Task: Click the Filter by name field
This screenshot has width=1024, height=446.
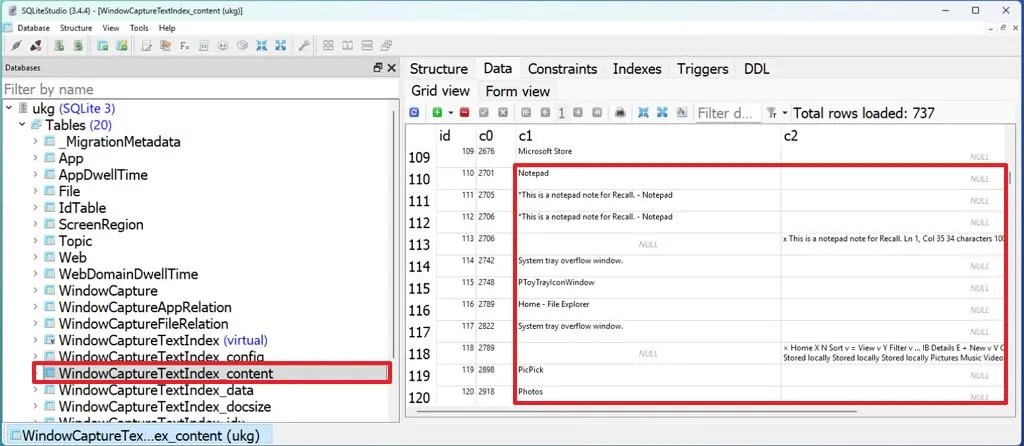Action: pyautogui.click(x=200, y=89)
